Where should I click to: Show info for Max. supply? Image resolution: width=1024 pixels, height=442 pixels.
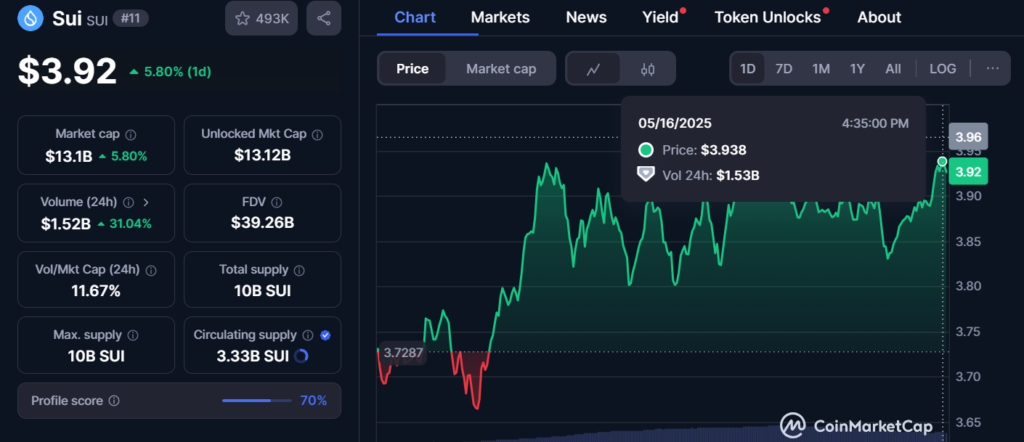133,335
